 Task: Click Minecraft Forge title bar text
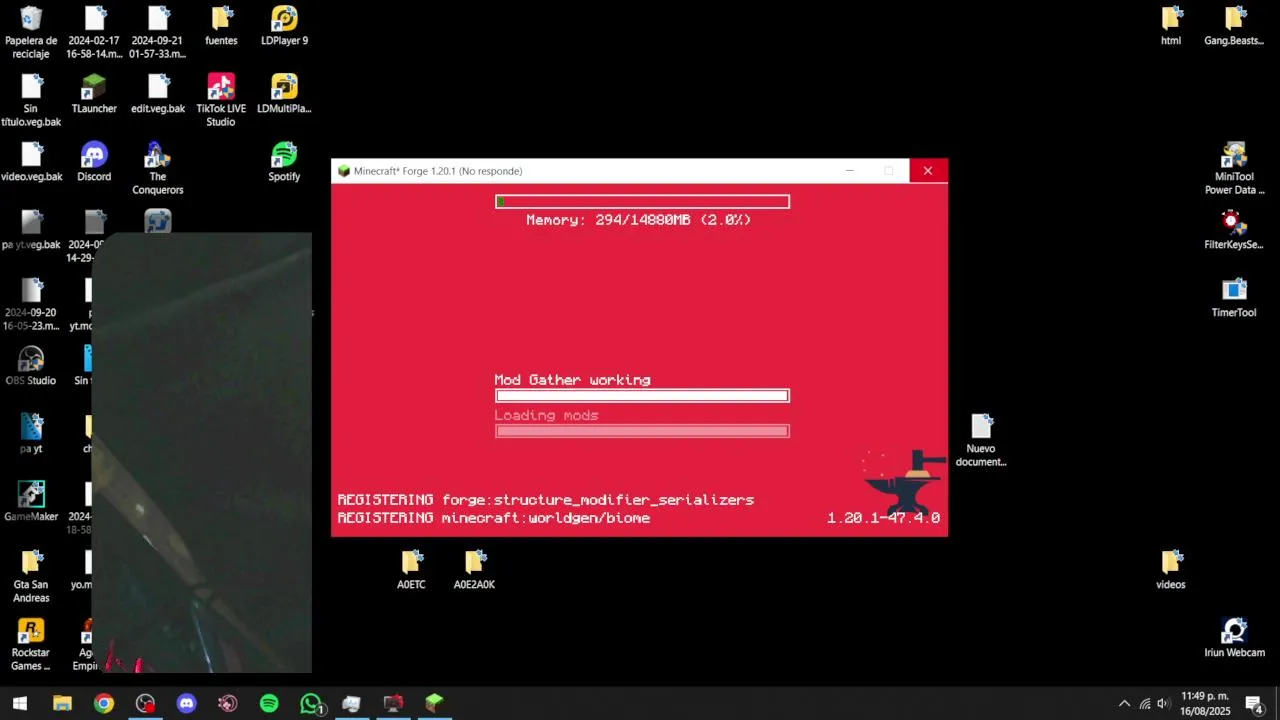pyautogui.click(x=438, y=171)
